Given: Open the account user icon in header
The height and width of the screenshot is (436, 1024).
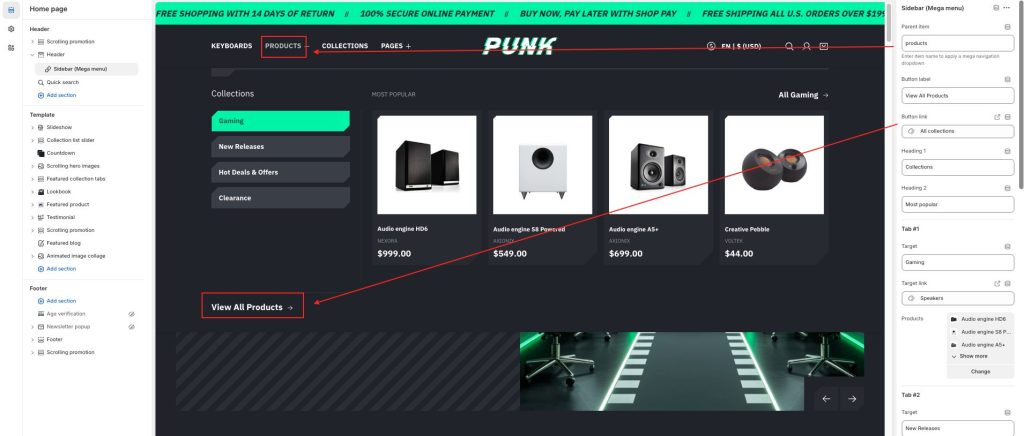Looking at the screenshot, I should (807, 46).
